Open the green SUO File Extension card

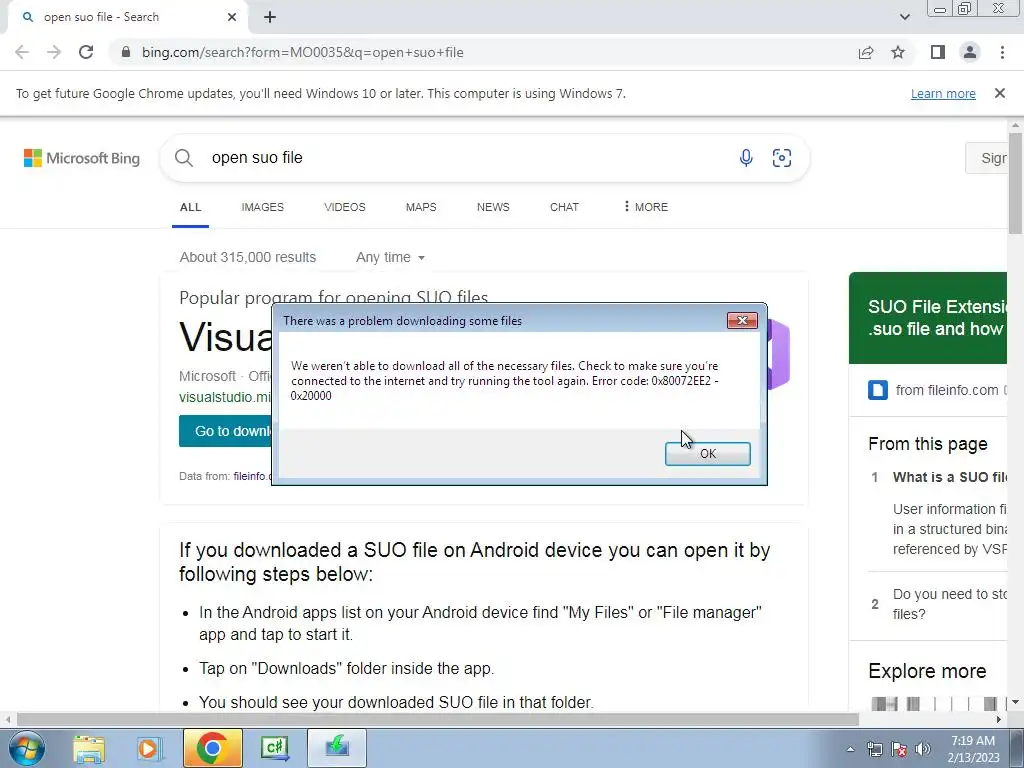927,318
